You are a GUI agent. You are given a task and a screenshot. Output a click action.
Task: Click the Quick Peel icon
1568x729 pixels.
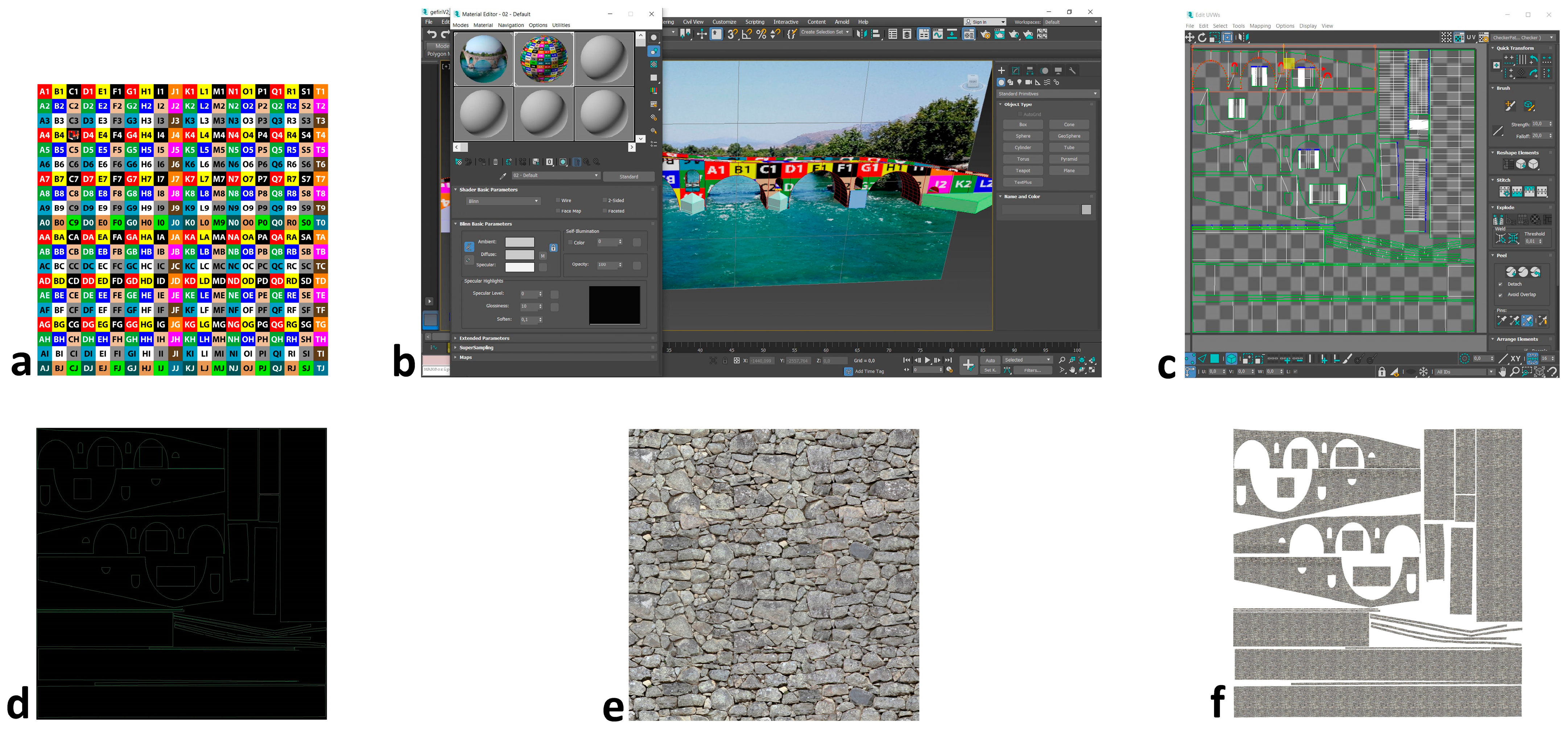[x=1511, y=272]
